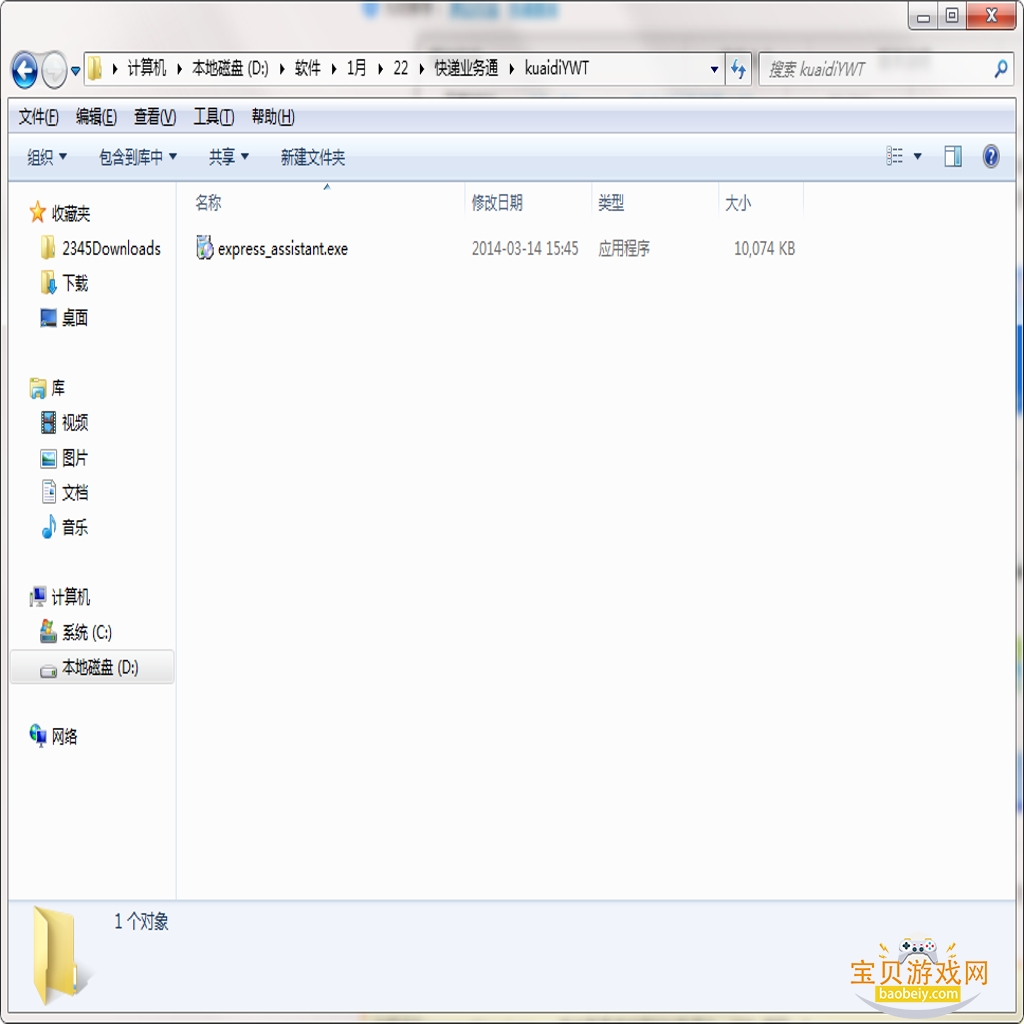This screenshot has height=1024, width=1024.
Task: Click the help question mark icon
Action: [x=991, y=157]
